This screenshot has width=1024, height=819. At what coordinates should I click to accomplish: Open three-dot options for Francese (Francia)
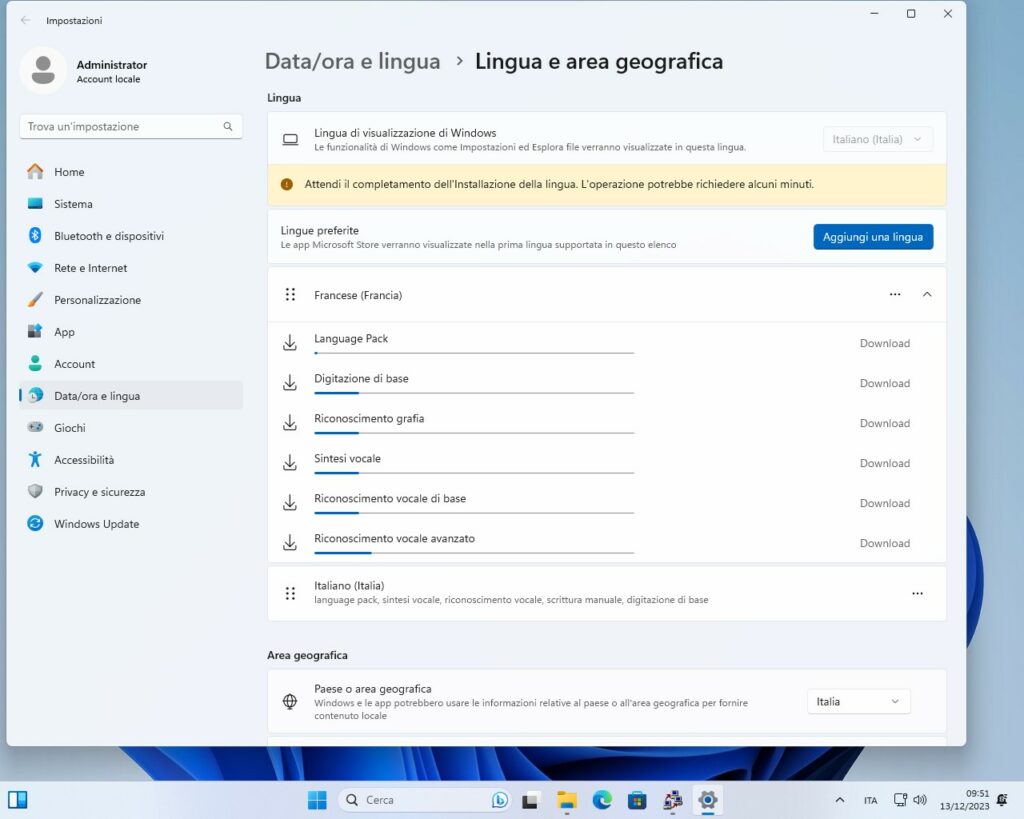[895, 295]
